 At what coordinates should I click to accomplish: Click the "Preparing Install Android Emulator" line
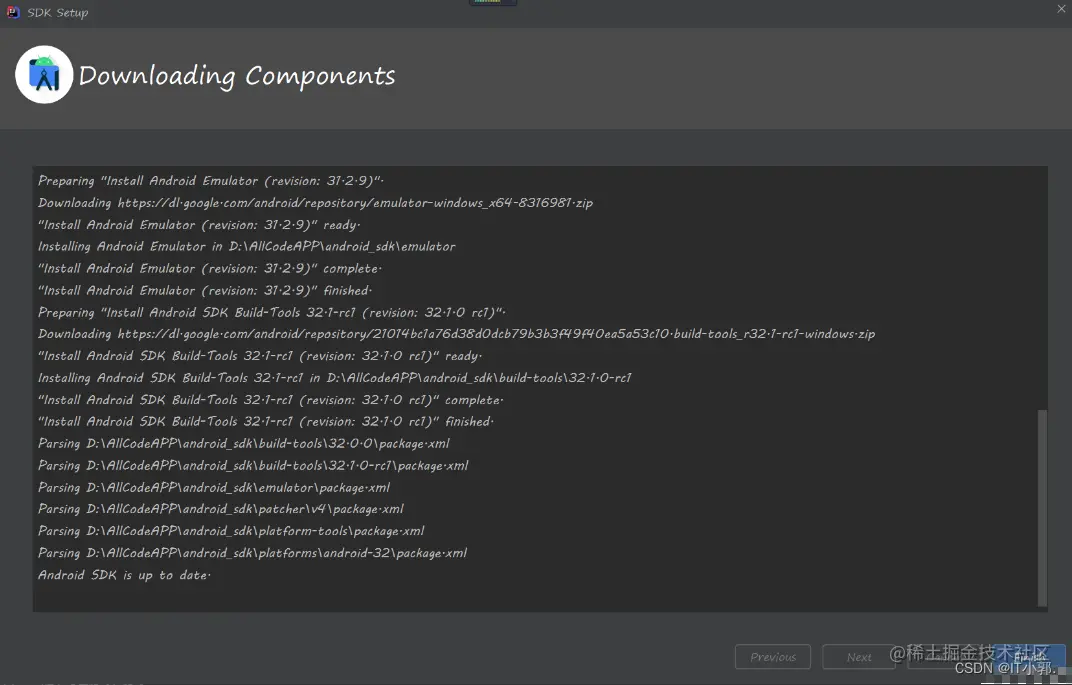point(211,181)
